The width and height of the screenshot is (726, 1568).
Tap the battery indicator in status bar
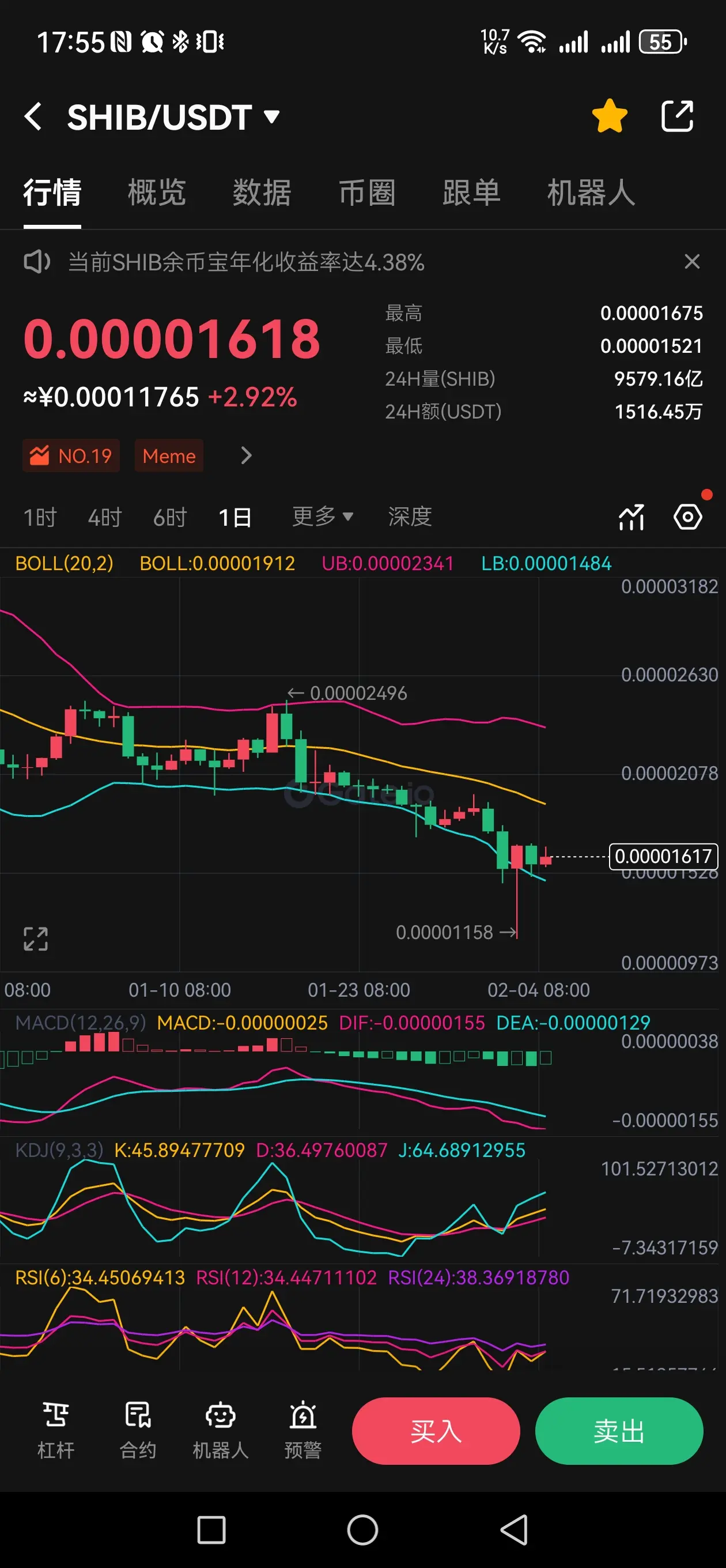click(x=663, y=42)
